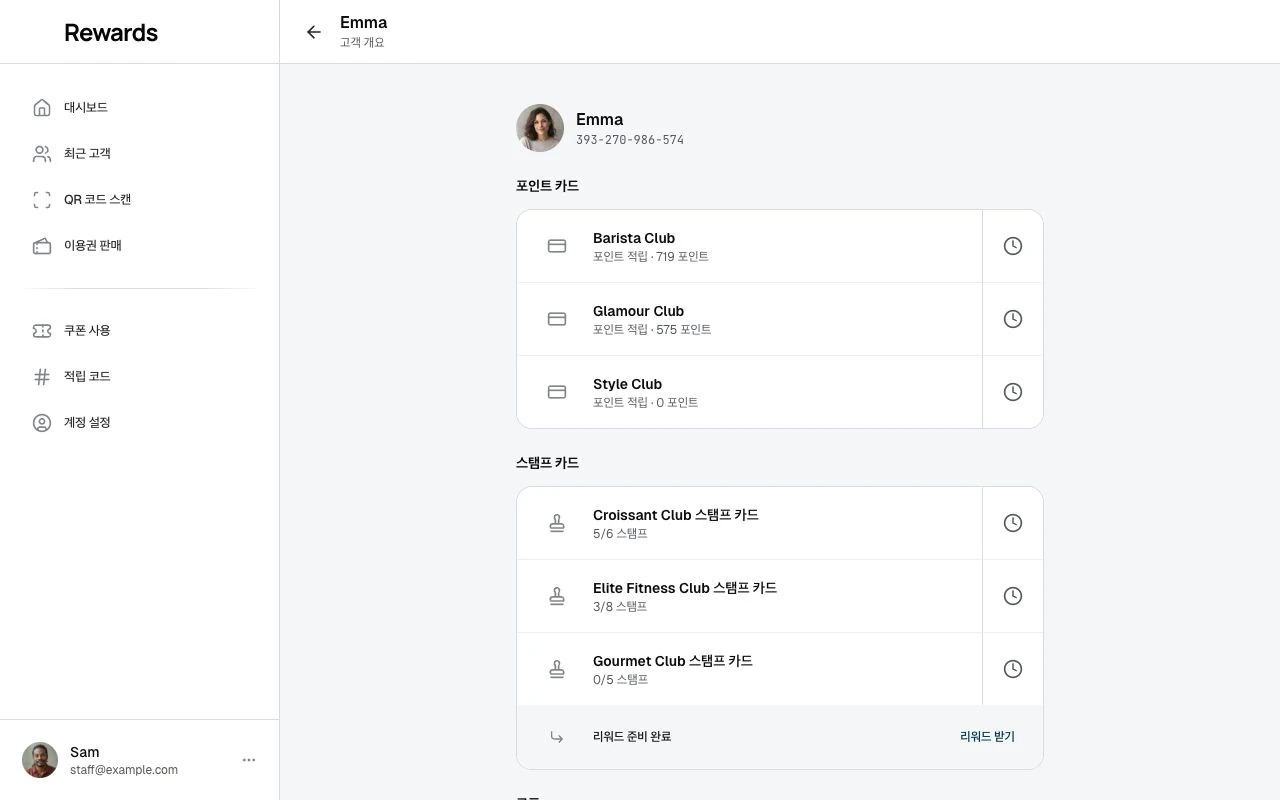Viewport: 1280px width, 800px height.
Task: Open the Glamour Club points card
Action: tap(750, 319)
